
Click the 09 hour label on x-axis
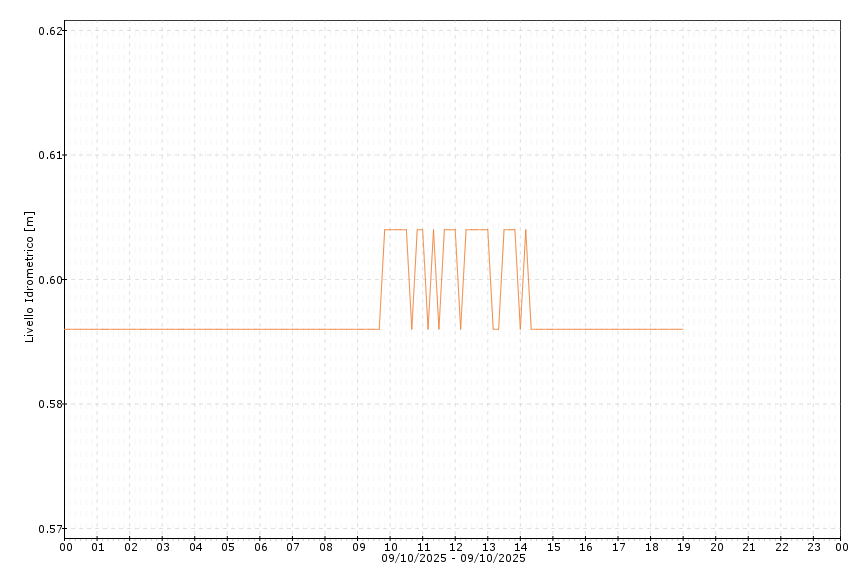[358, 547]
